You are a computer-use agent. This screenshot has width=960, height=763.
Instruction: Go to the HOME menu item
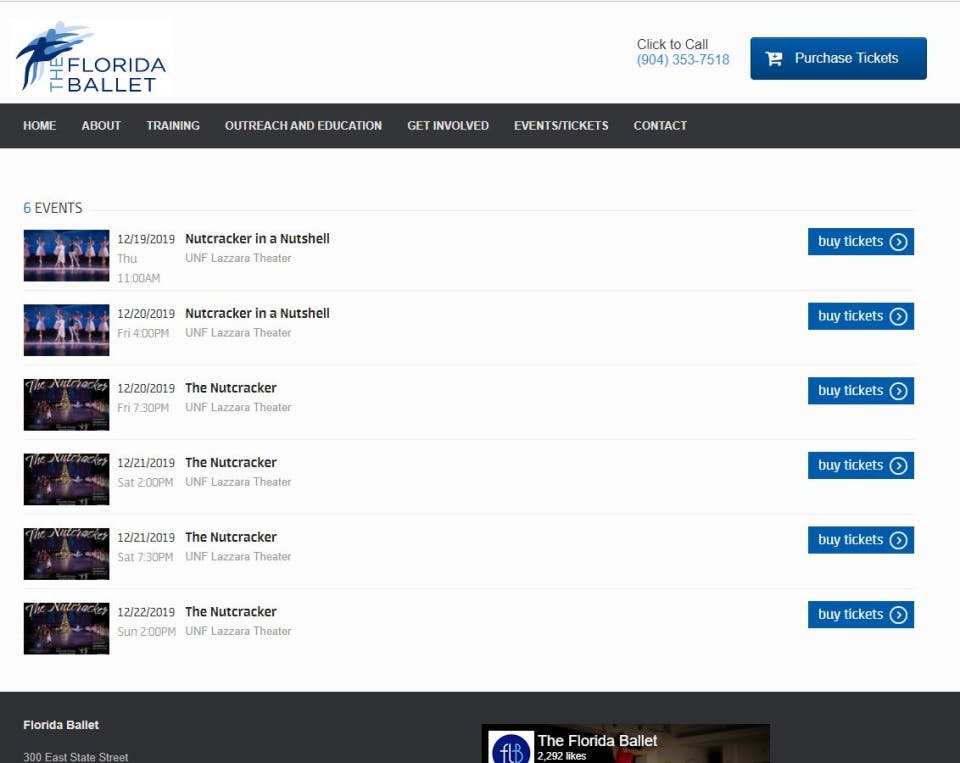point(40,126)
